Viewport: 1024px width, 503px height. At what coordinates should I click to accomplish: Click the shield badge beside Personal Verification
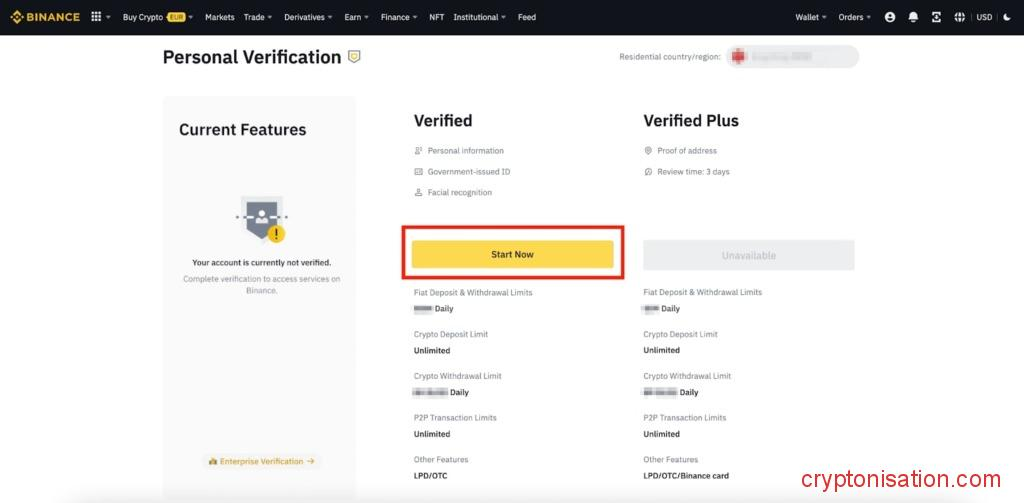pos(354,57)
